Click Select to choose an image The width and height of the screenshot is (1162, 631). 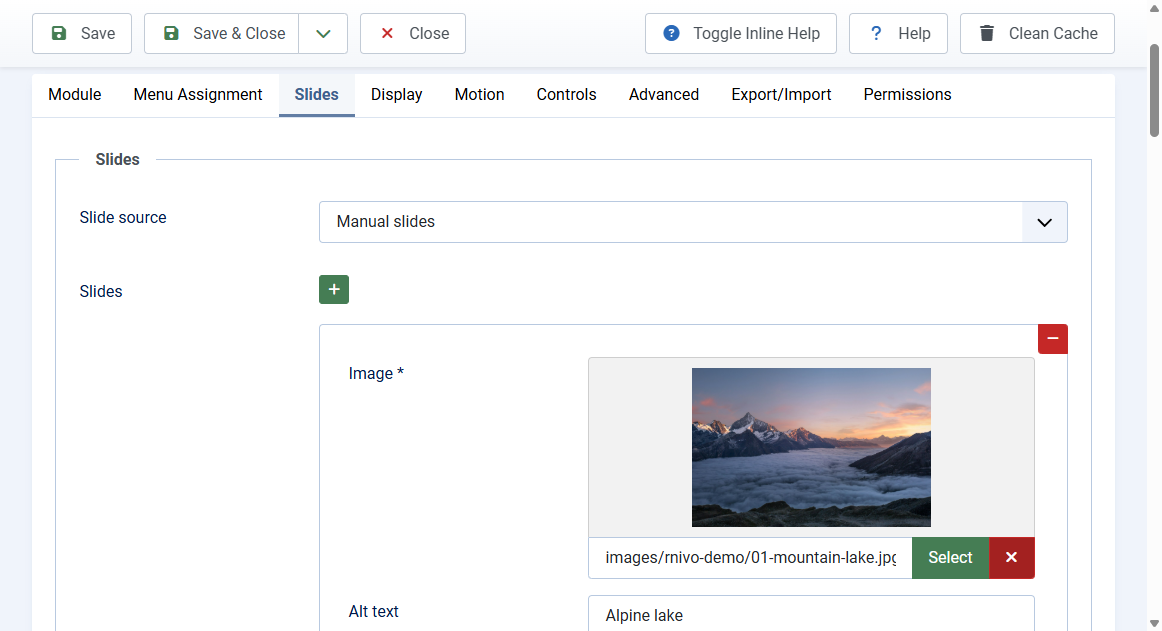[x=950, y=558]
